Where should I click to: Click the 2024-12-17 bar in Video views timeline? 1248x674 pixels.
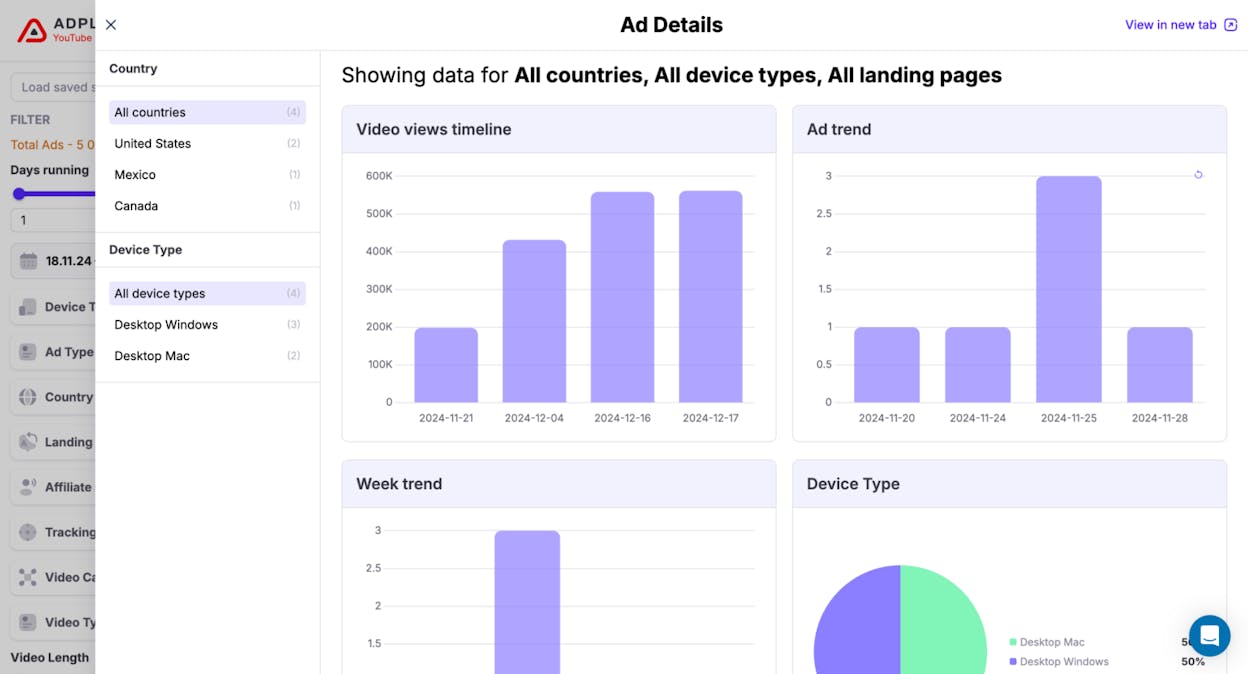[710, 297]
